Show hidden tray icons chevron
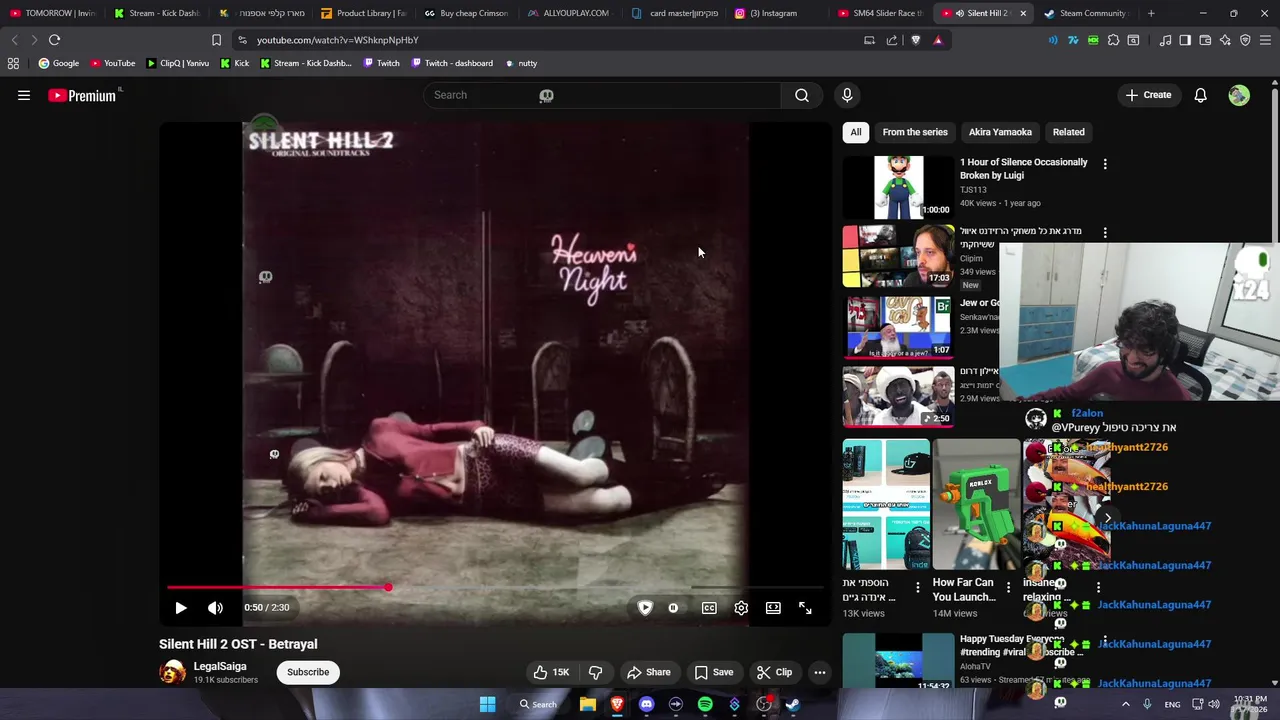The height and width of the screenshot is (720, 1280). coord(1126,704)
